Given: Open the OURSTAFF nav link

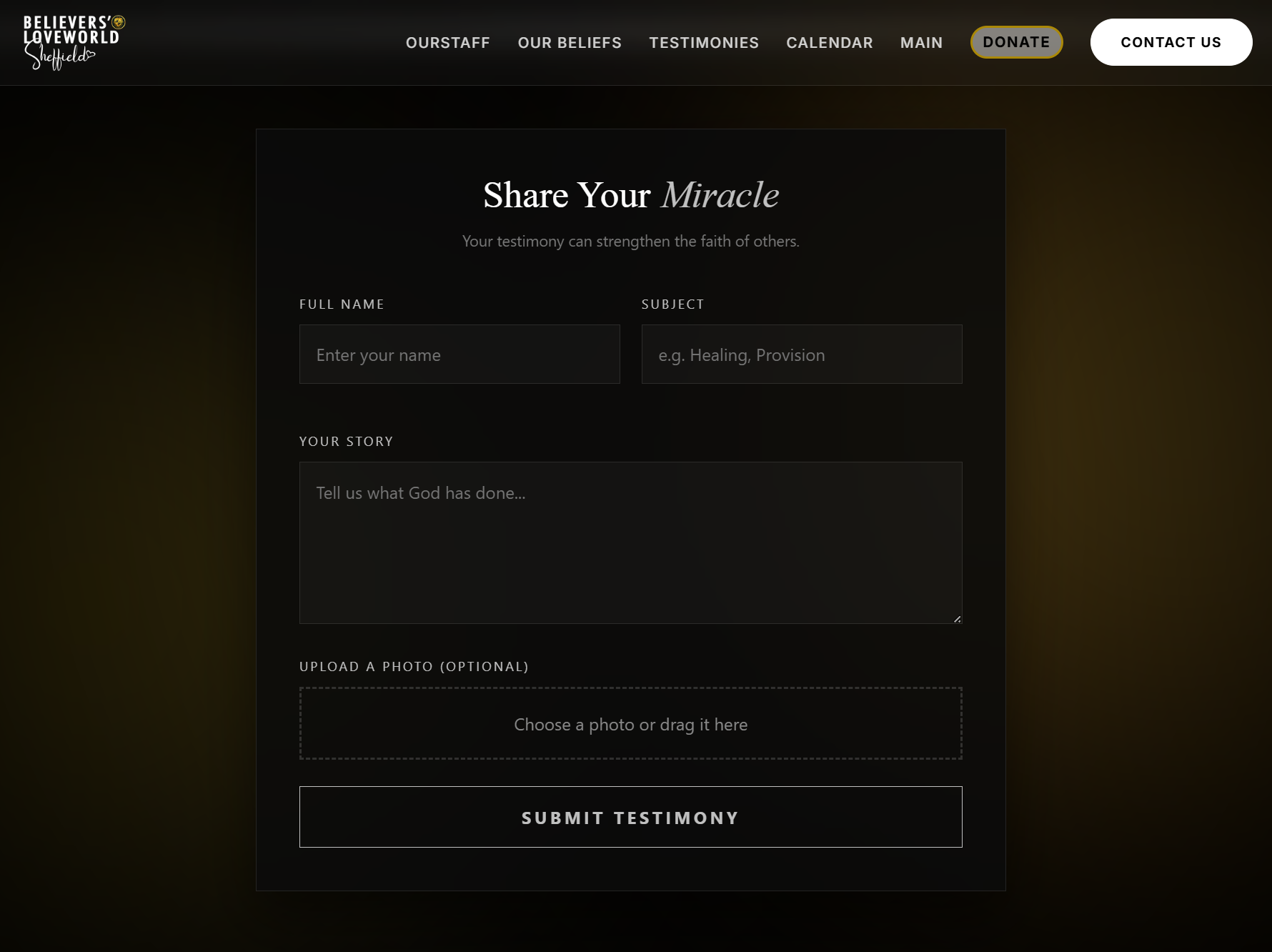Looking at the screenshot, I should click(448, 43).
